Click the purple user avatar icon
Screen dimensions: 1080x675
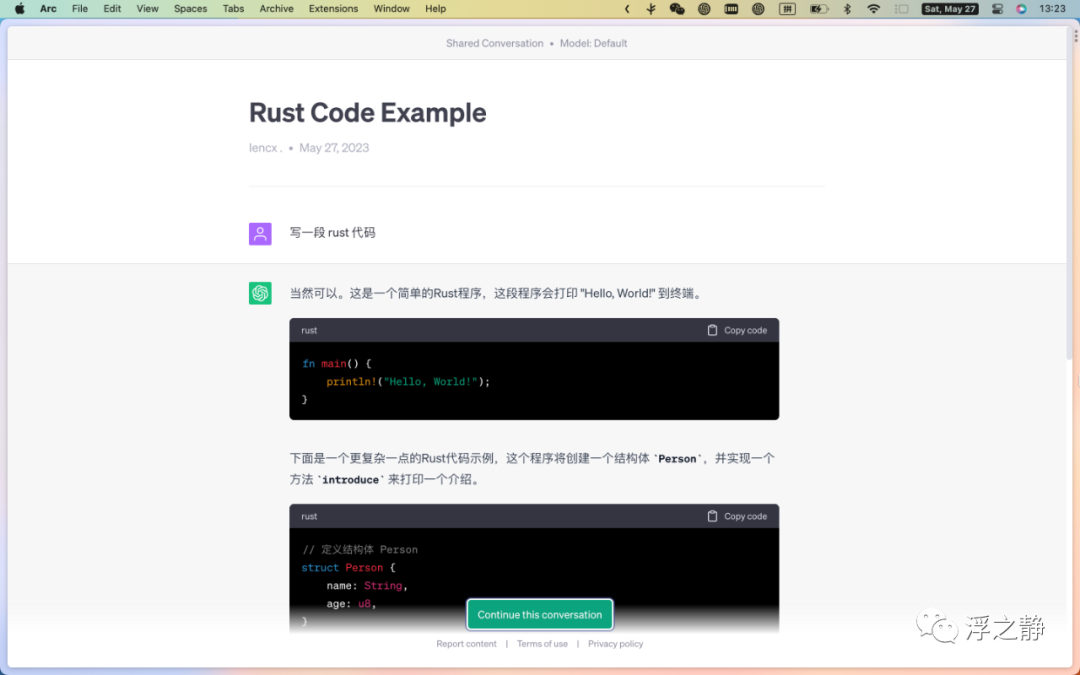coord(260,234)
